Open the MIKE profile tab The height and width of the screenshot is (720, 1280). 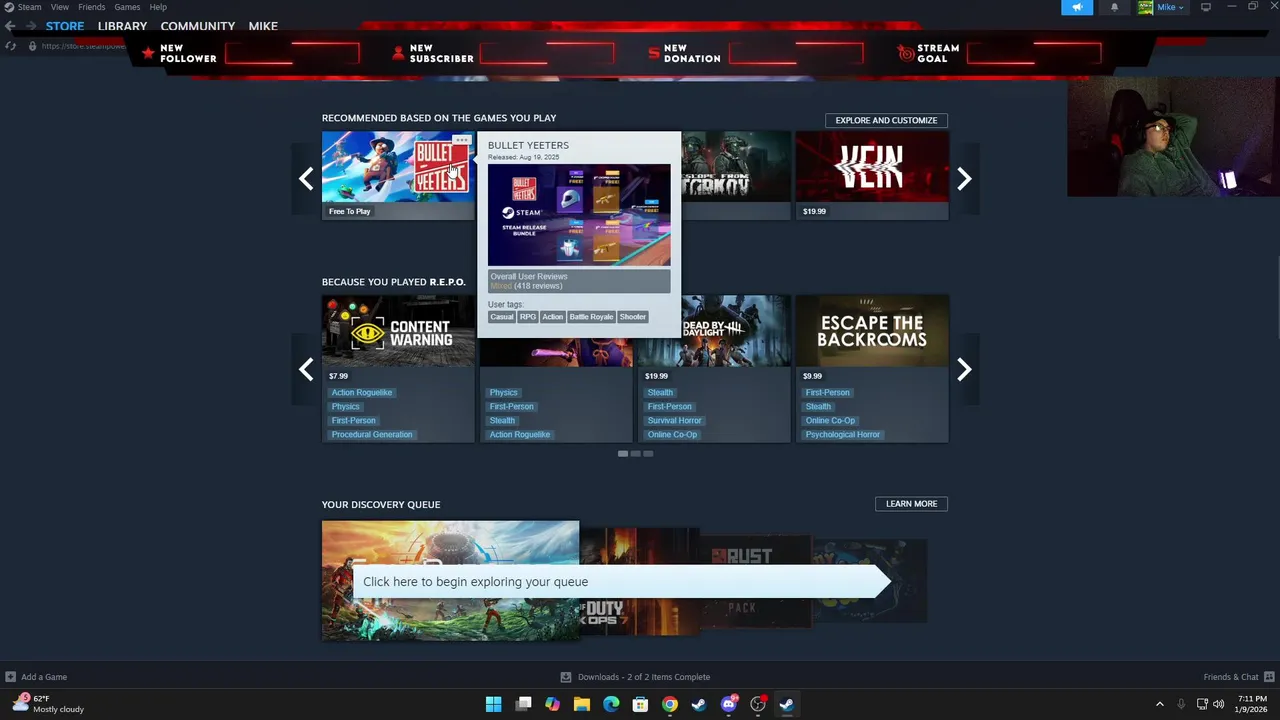(263, 26)
